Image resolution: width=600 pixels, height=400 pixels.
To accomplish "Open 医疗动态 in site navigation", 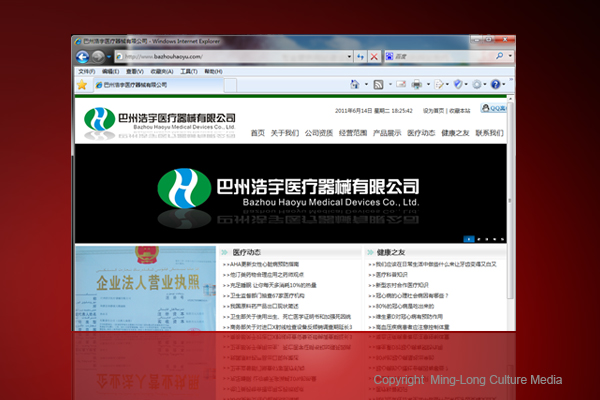I will 421,133.
